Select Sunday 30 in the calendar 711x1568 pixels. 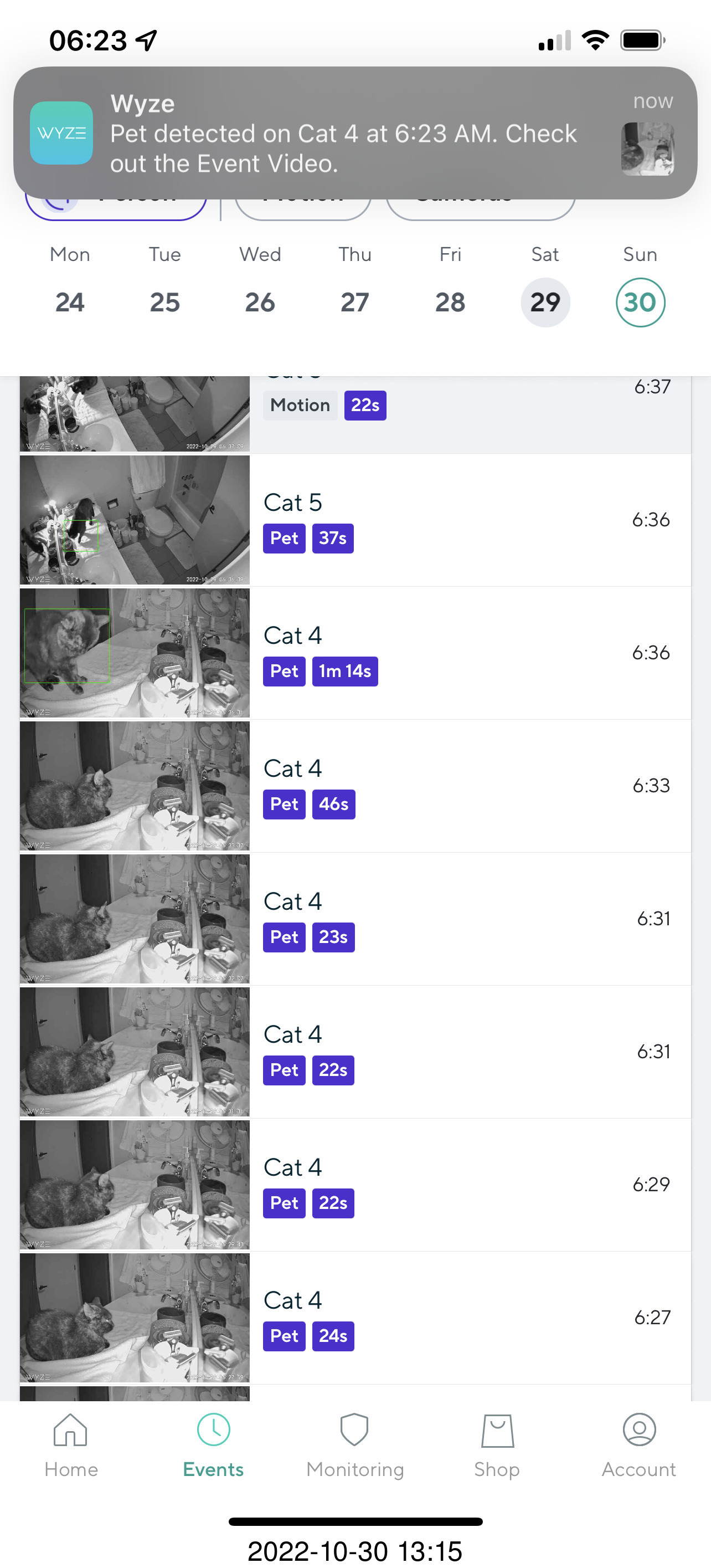pos(640,303)
